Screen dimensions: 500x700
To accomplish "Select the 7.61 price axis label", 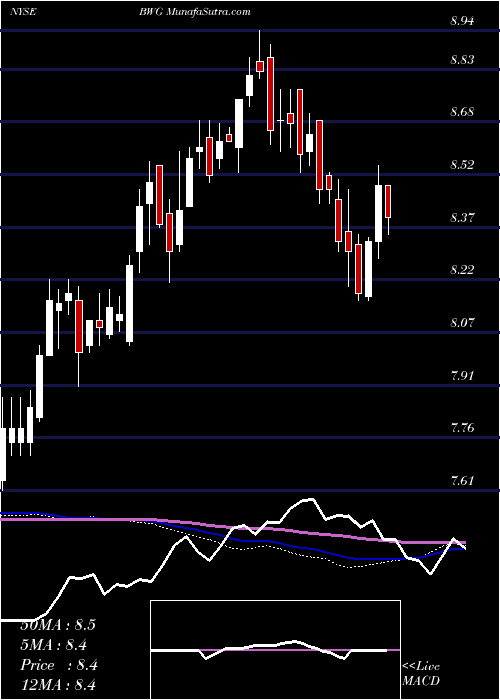I will 462,480.
